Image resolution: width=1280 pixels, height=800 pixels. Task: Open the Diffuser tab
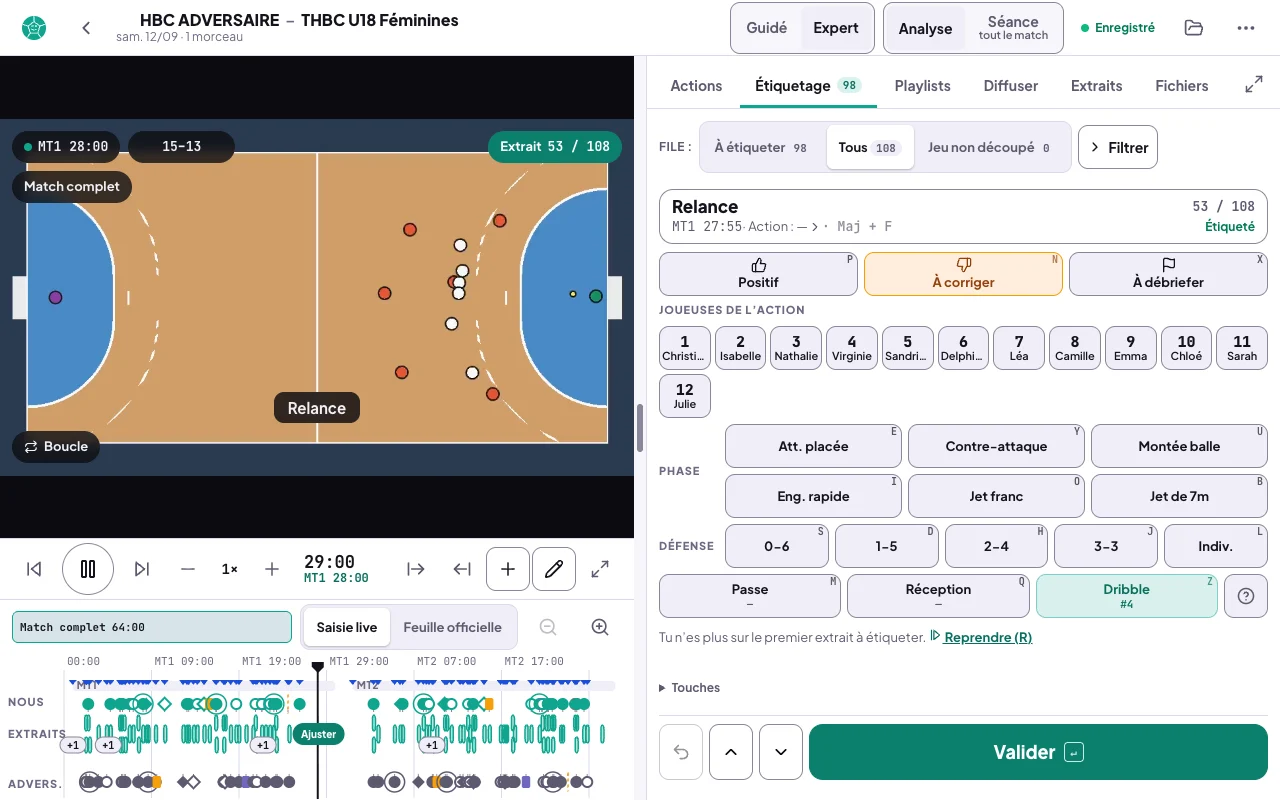[x=1010, y=86]
